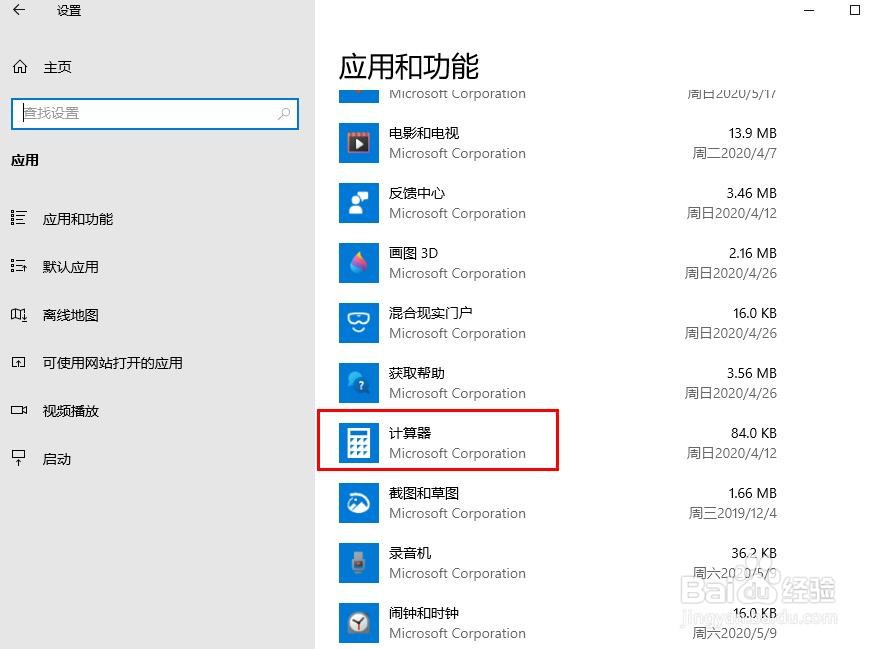Minimize the Settings window

809,10
